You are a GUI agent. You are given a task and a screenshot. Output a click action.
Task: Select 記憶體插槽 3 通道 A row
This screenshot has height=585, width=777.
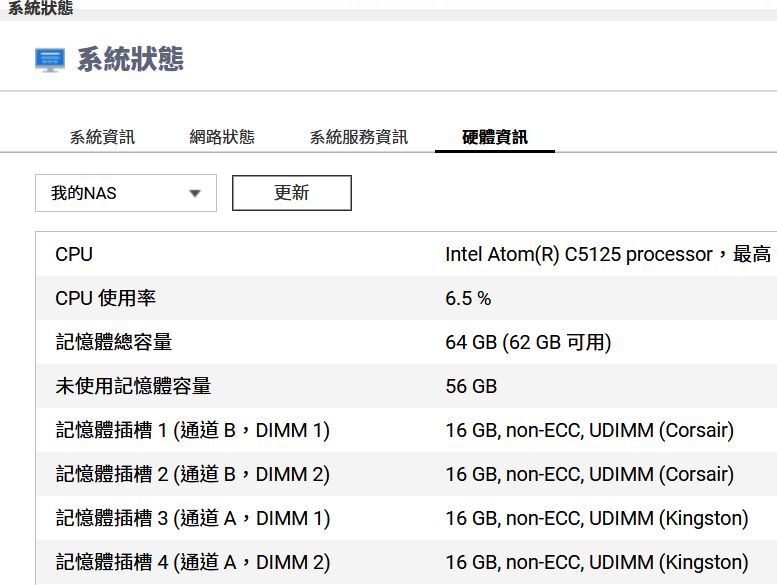pos(406,518)
